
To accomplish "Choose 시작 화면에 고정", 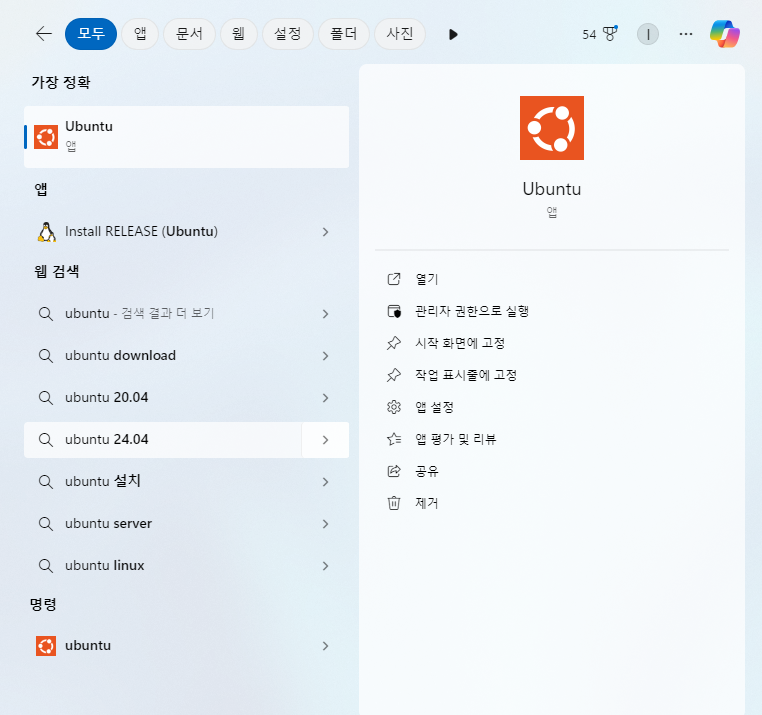I will coord(460,343).
